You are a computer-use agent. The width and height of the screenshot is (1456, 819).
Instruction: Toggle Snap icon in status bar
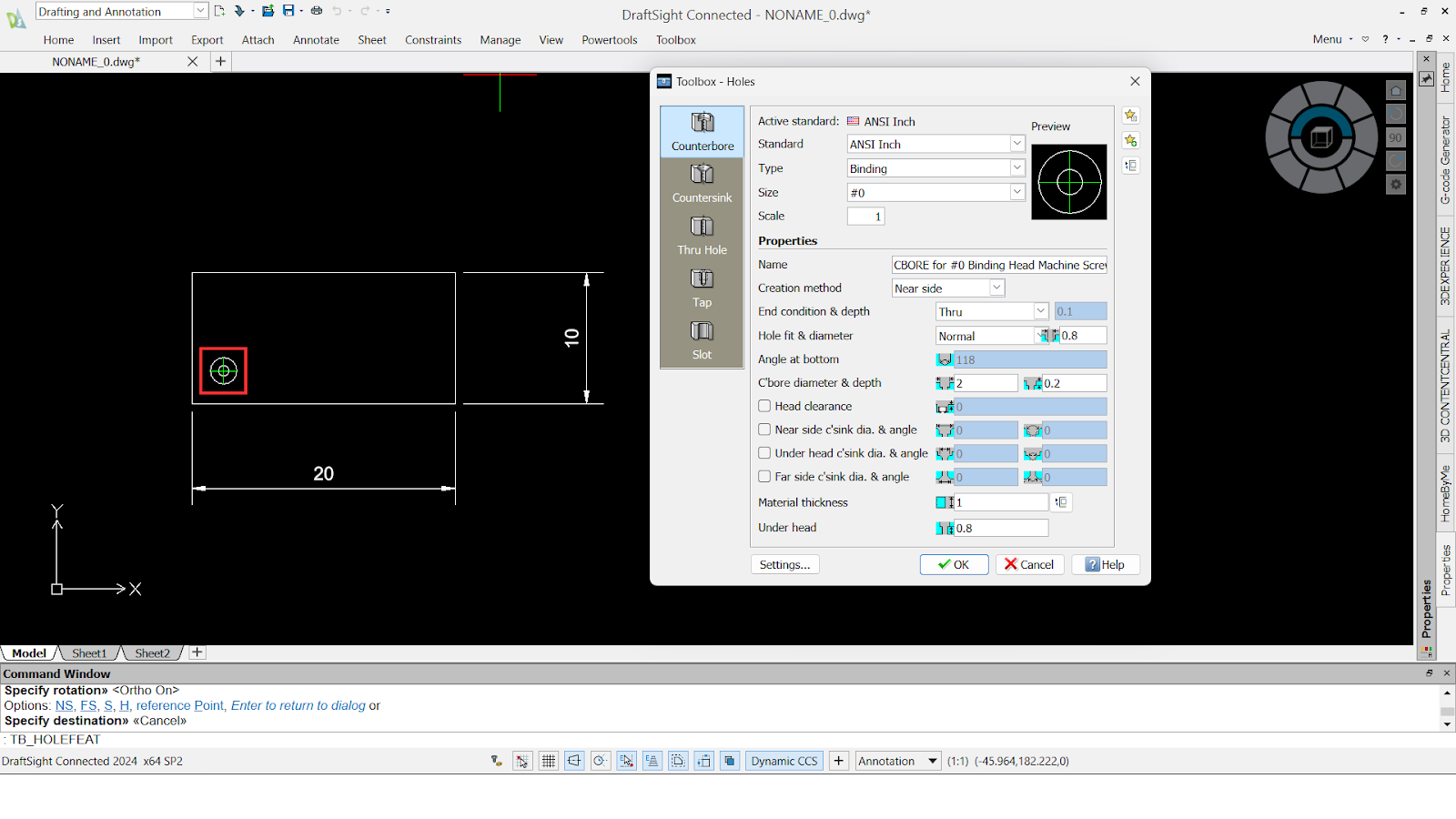522,761
